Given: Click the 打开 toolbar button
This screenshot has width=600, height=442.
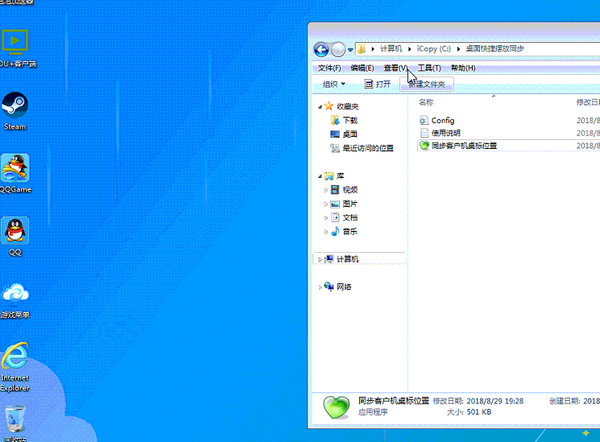Looking at the screenshot, I should coord(377,84).
